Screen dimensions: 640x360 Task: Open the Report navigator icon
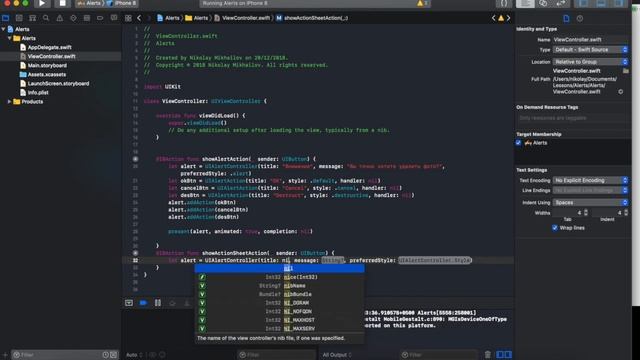(x=114, y=18)
